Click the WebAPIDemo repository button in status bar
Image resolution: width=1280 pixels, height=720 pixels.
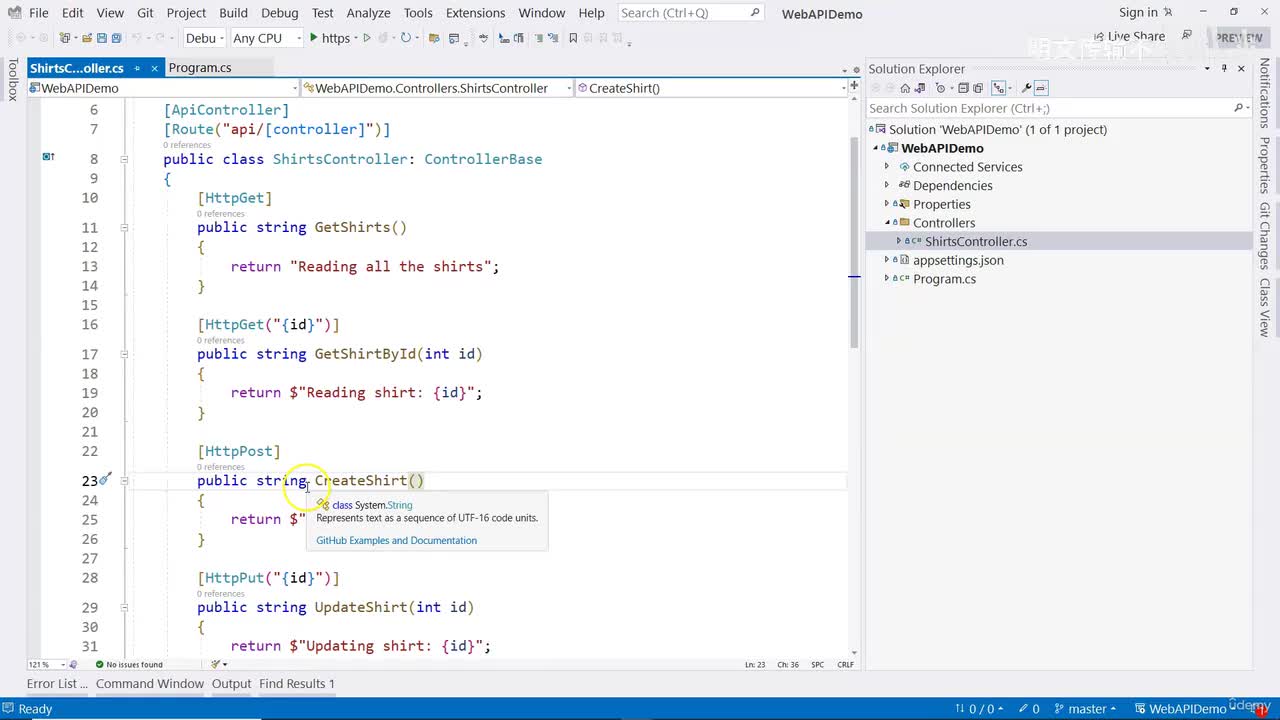(x=1186, y=709)
